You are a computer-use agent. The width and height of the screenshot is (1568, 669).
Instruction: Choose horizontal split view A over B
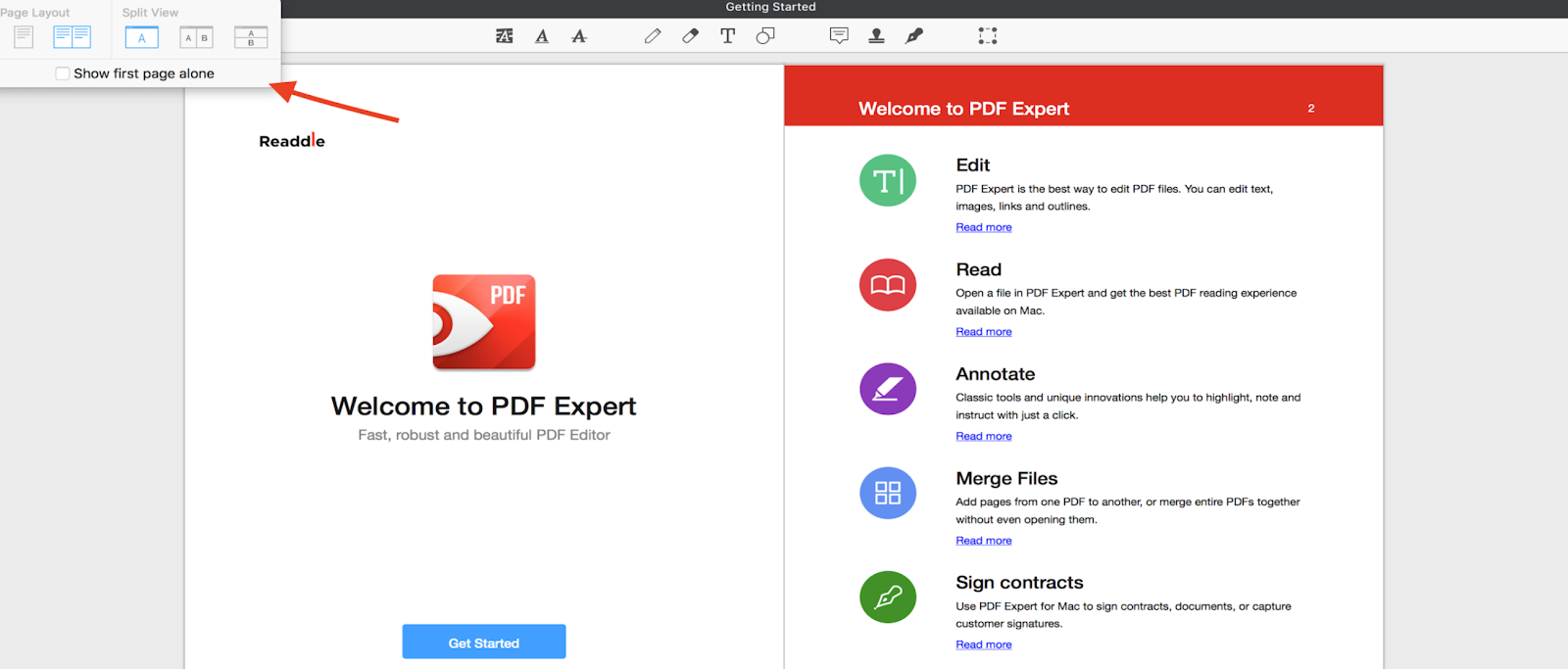(251, 38)
